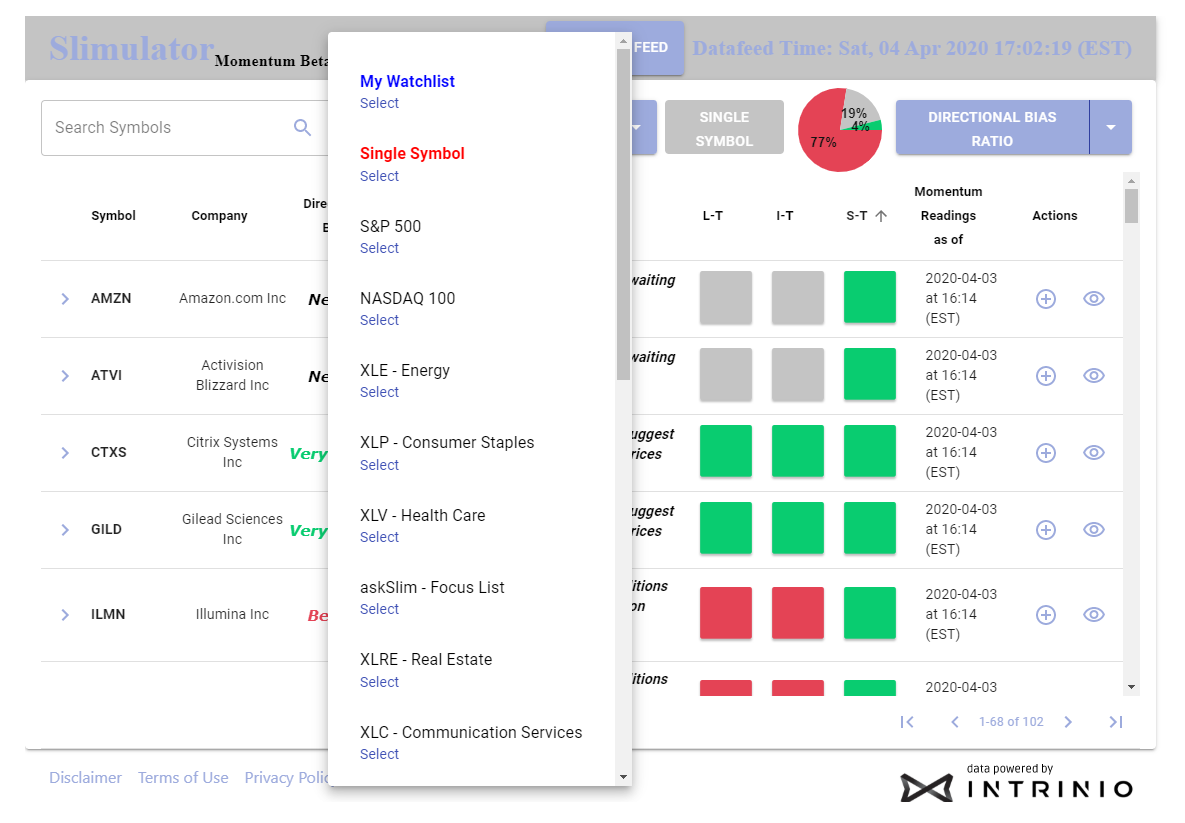View AMZN details with eye icon
This screenshot has height=823, width=1185.
click(x=1094, y=299)
